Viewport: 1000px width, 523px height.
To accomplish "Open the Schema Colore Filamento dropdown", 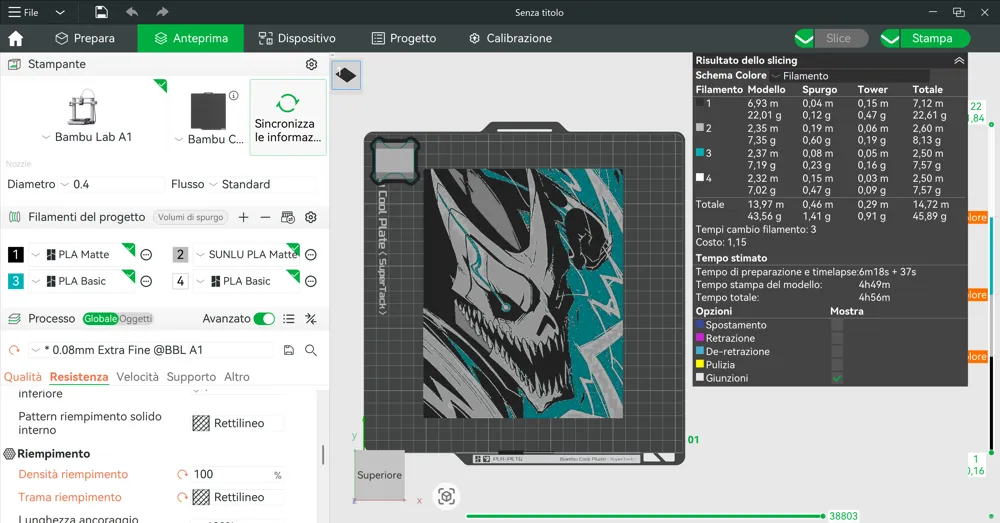I will (851, 76).
